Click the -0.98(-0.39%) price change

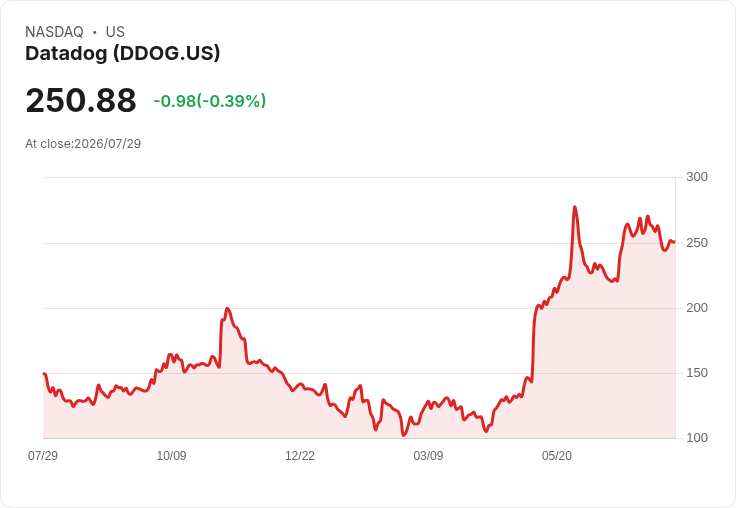coord(210,101)
